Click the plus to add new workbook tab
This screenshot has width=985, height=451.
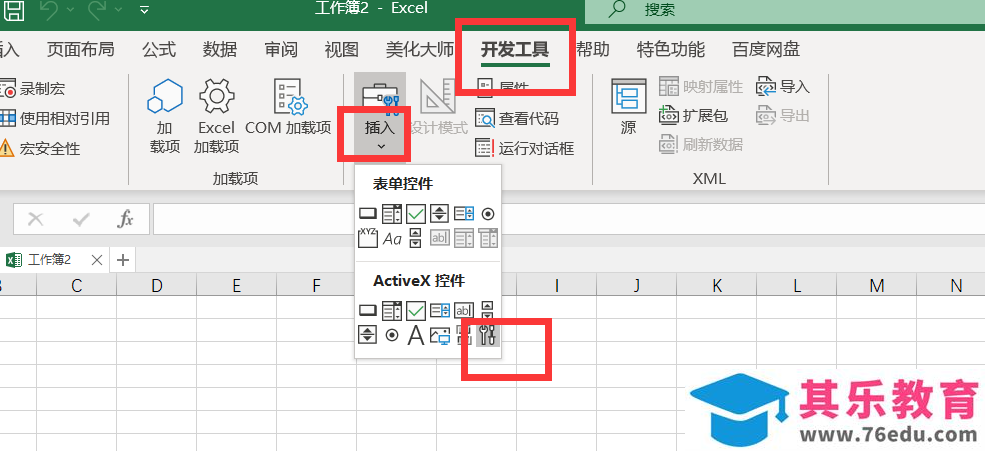[123, 260]
